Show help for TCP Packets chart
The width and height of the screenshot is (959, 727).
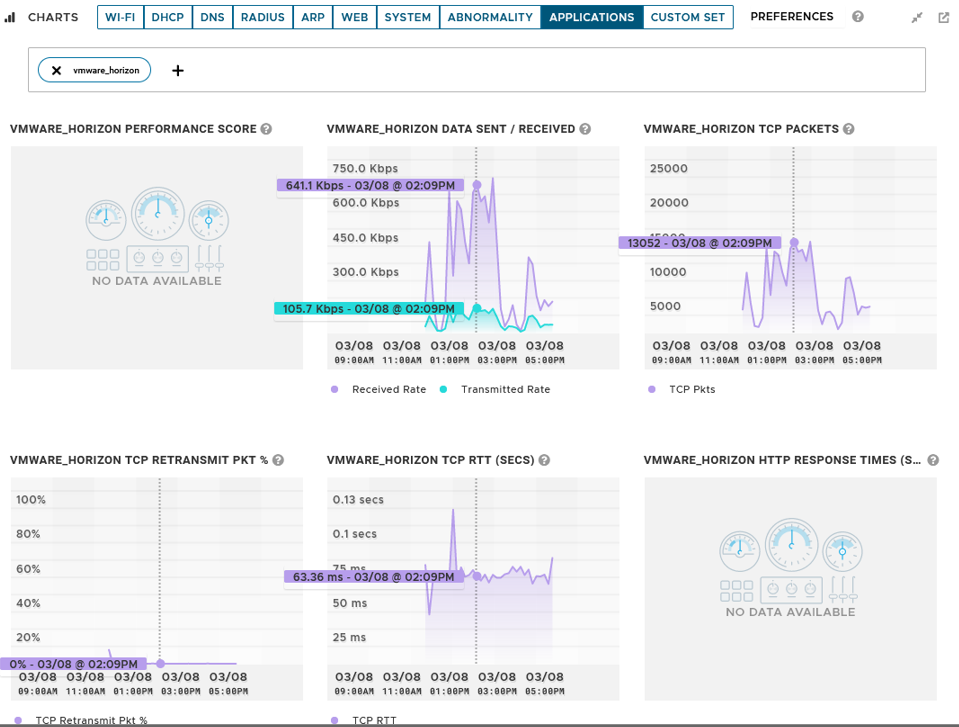coord(849,129)
